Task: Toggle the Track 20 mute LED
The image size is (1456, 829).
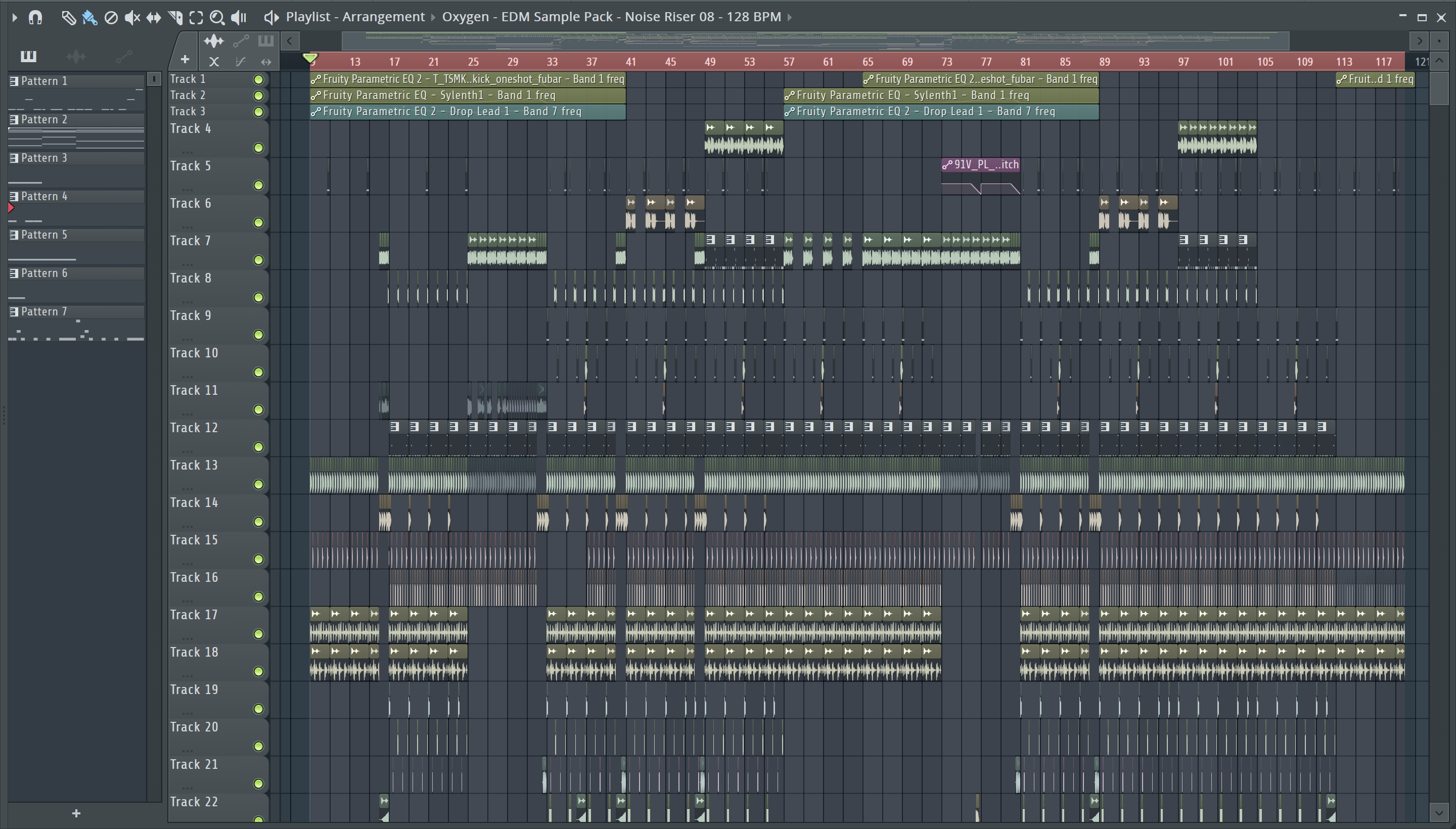Action: click(x=258, y=747)
